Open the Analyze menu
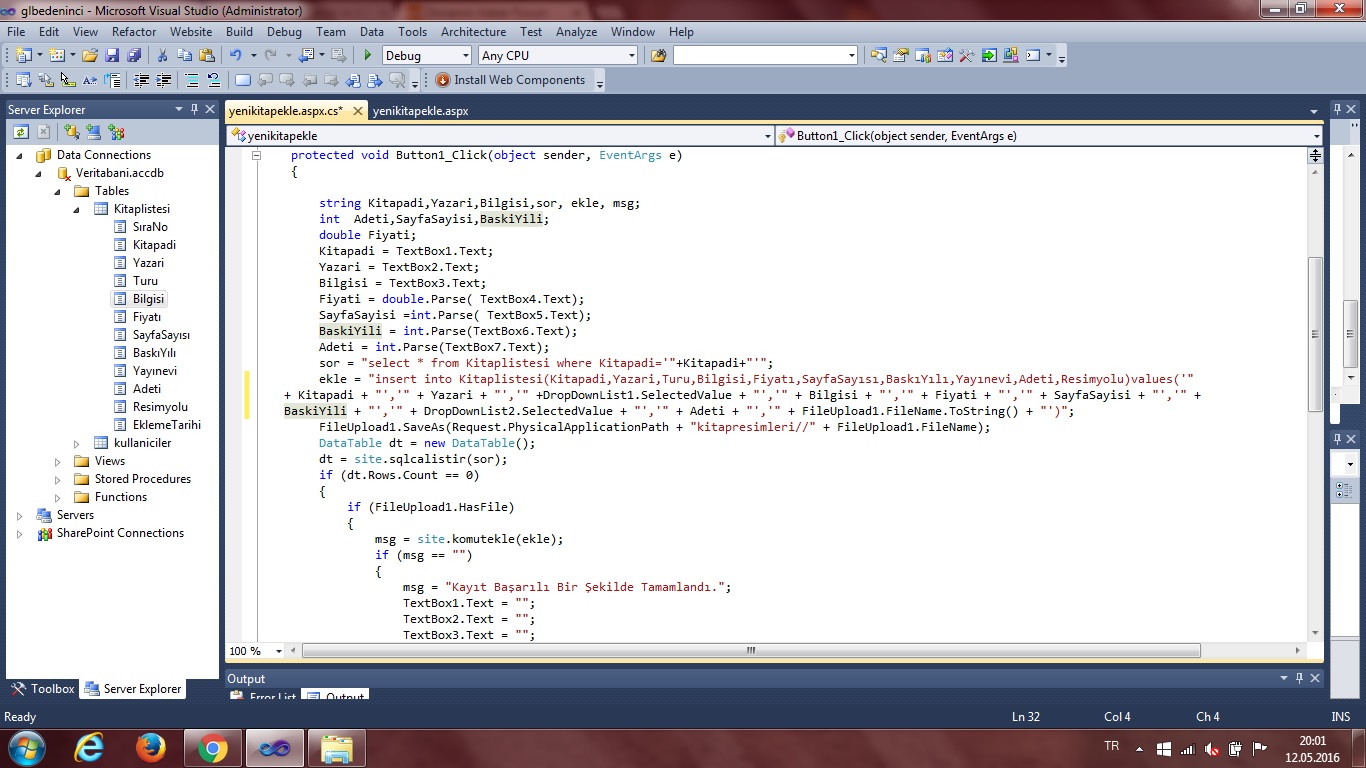1366x768 pixels. [576, 32]
